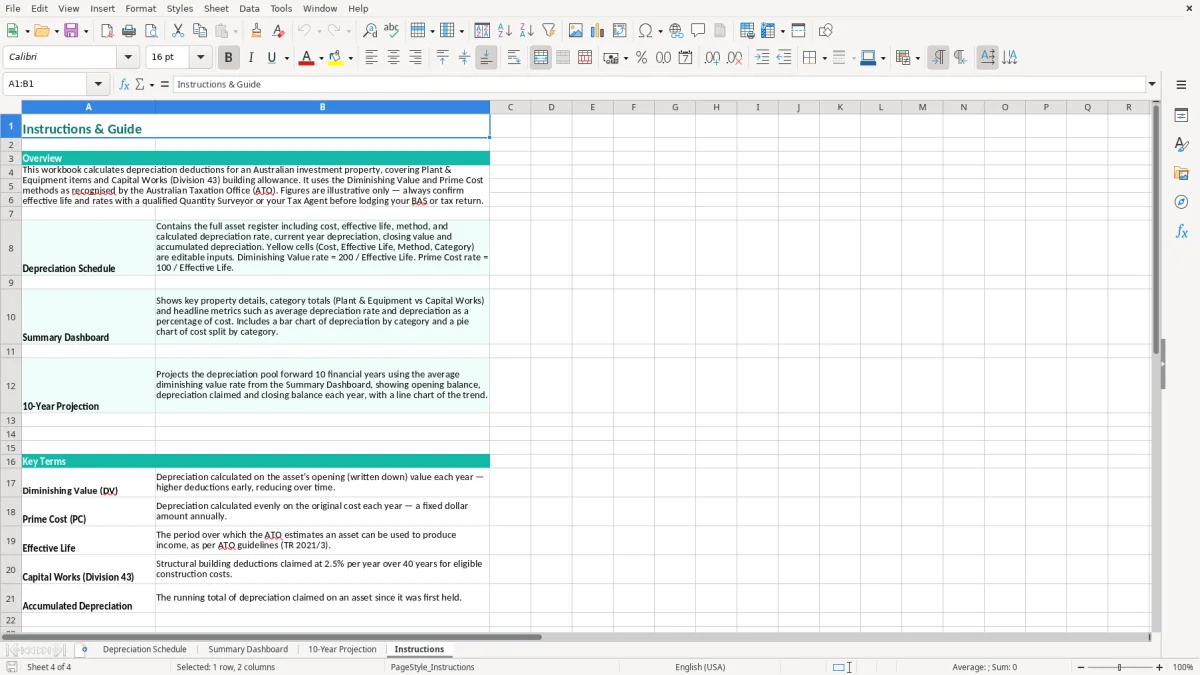Format cell as date

(x=685, y=58)
